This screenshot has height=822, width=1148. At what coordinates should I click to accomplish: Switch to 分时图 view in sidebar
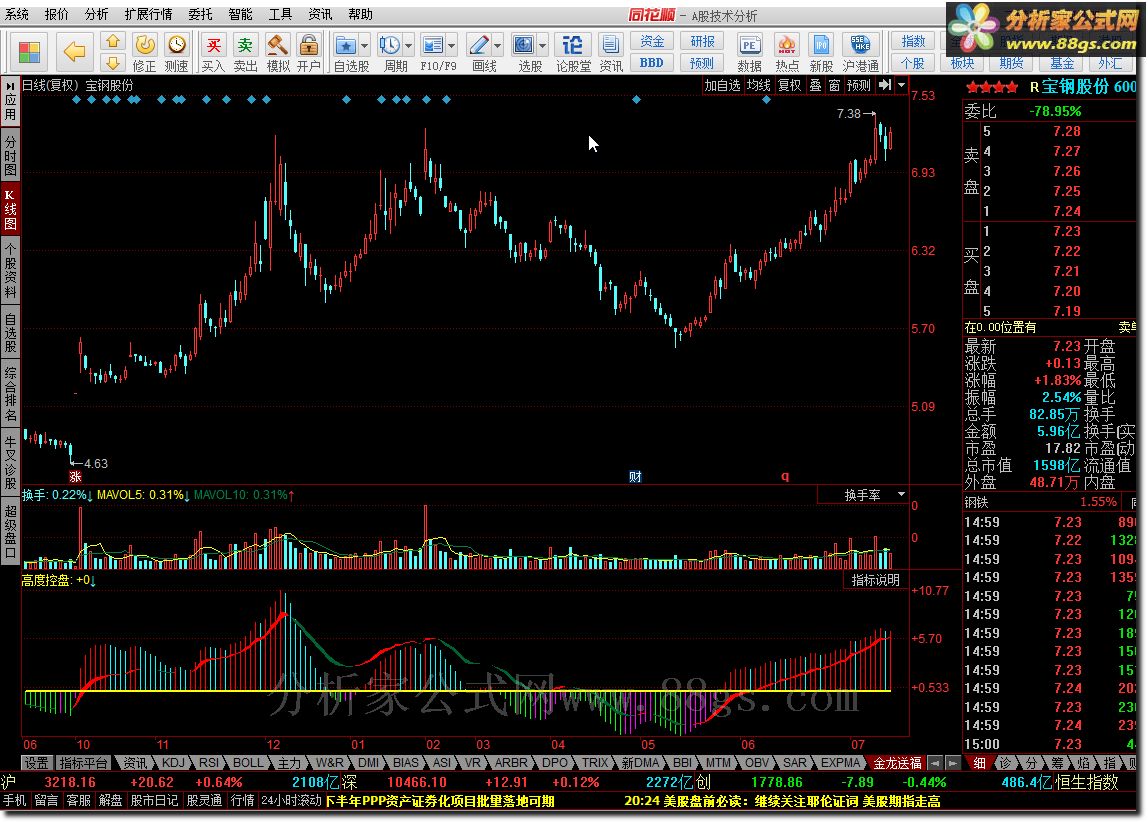coord(10,155)
